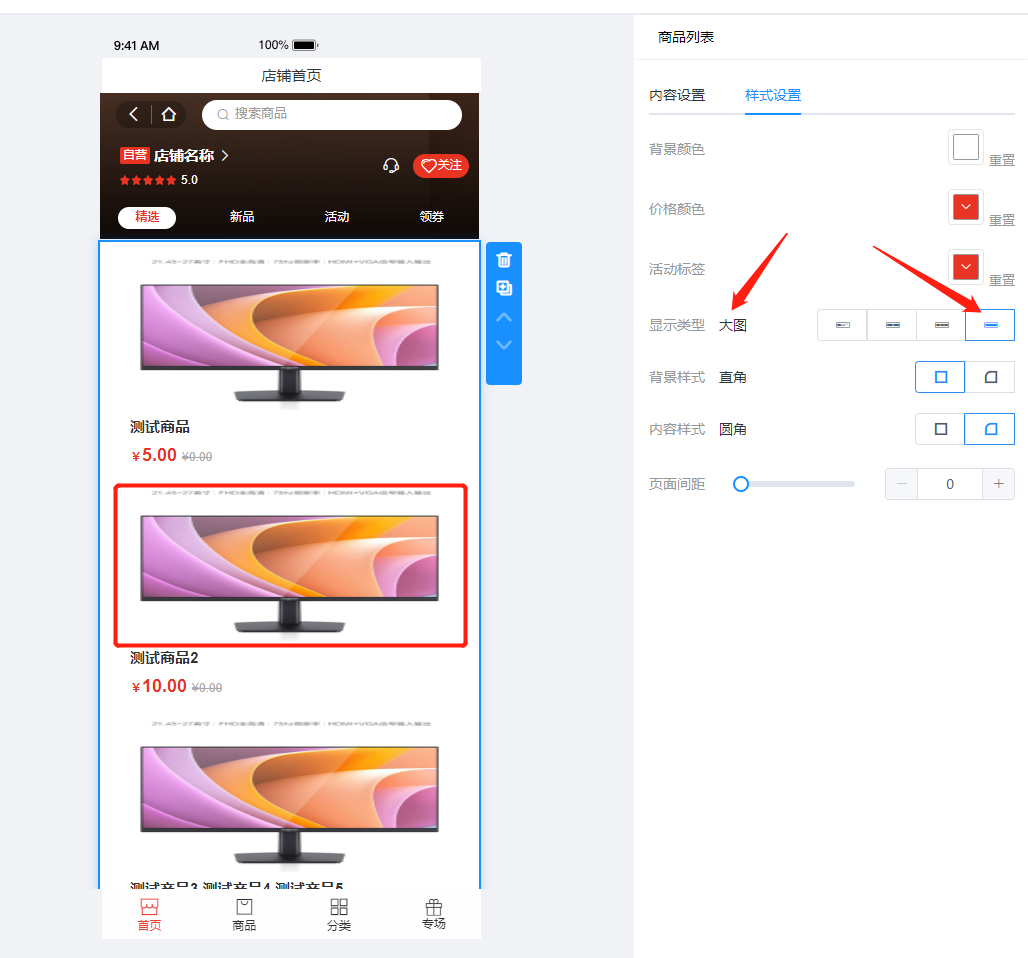Click the 测试商品 monitor image

point(290,332)
